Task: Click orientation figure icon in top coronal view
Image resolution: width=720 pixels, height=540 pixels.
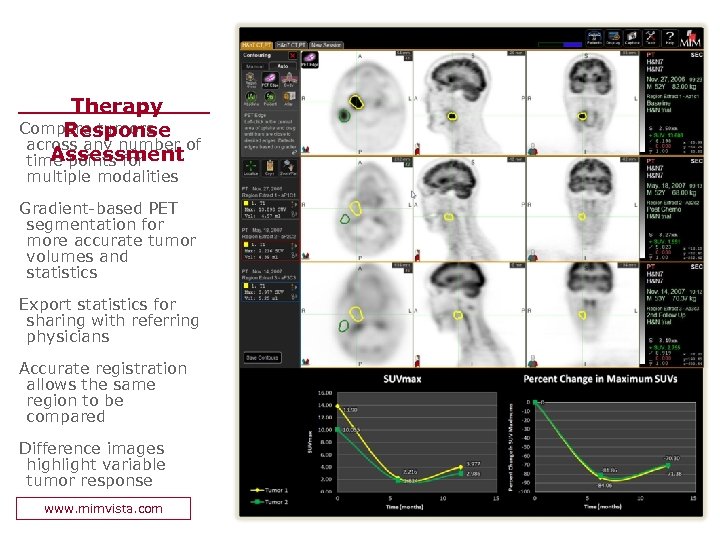Action: click(x=532, y=149)
